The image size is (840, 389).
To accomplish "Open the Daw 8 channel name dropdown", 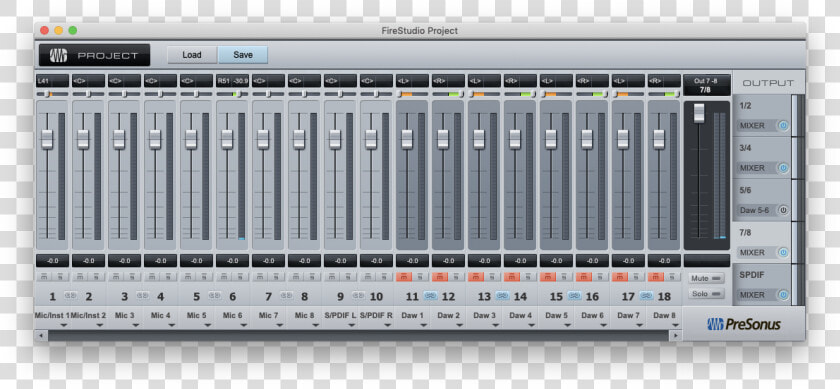I will 675,325.
